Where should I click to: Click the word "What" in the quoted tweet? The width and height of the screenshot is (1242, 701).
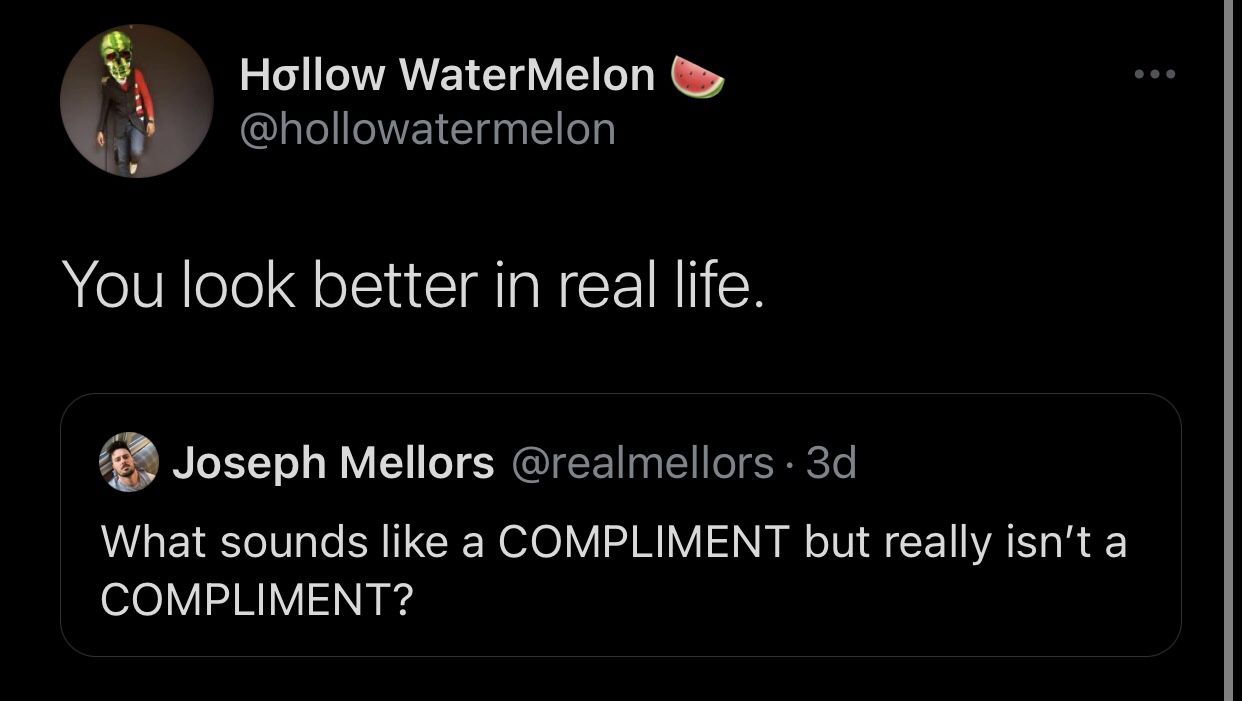pos(152,542)
